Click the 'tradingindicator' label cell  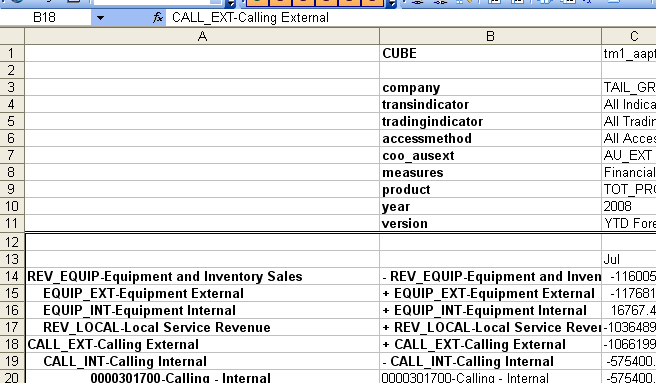[x=490, y=121]
